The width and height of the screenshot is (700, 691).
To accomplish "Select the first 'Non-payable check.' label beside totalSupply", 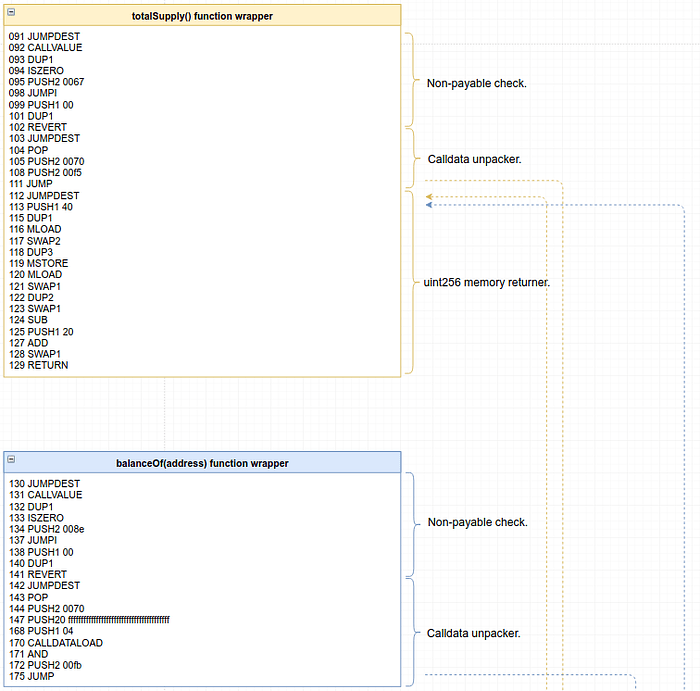I will [477, 83].
